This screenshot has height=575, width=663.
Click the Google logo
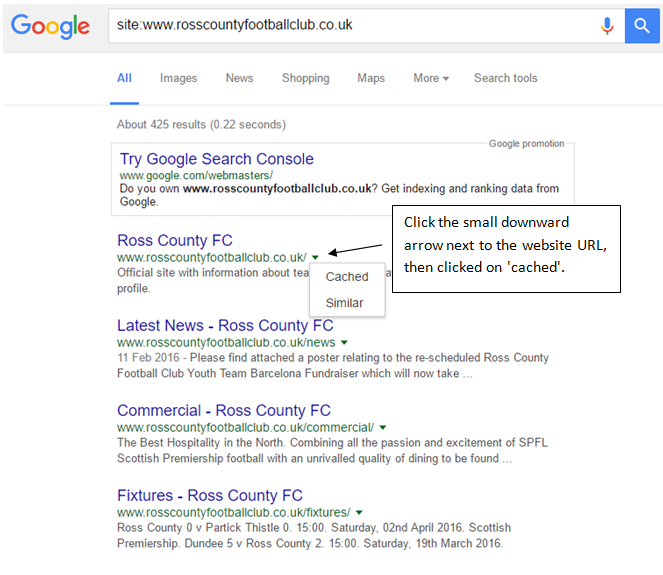click(50, 26)
